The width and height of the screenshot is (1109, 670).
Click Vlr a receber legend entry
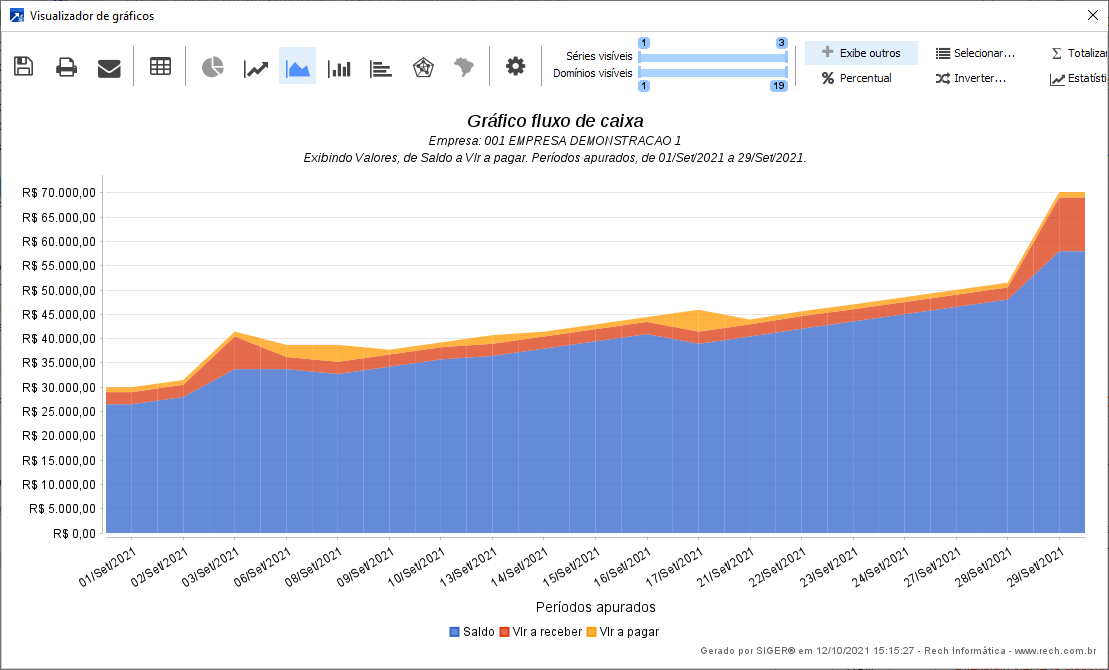[x=540, y=632]
